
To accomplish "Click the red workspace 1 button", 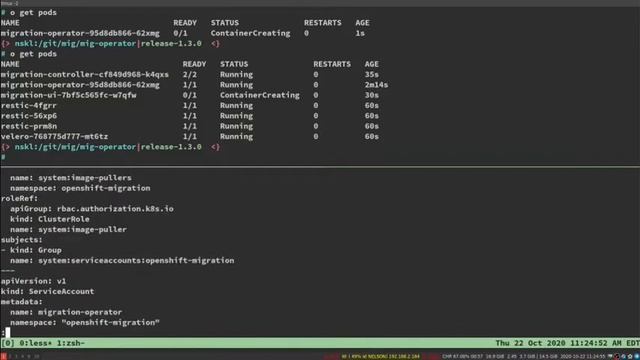I will (x=3, y=356).
